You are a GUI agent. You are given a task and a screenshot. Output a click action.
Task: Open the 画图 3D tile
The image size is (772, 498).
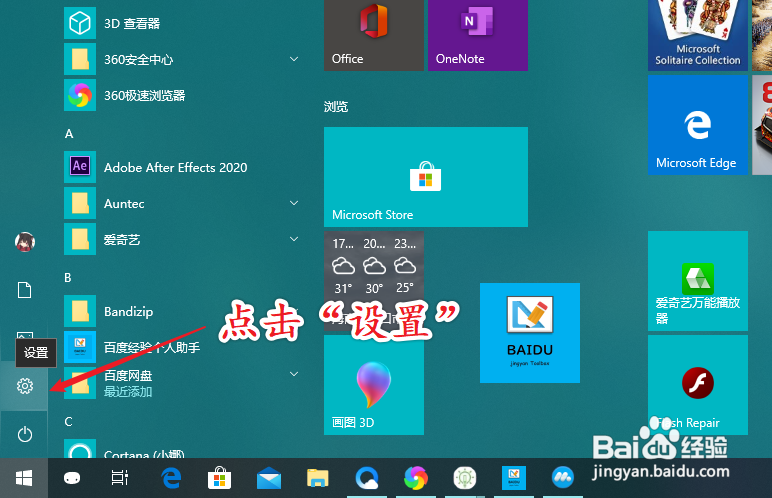coord(374,385)
